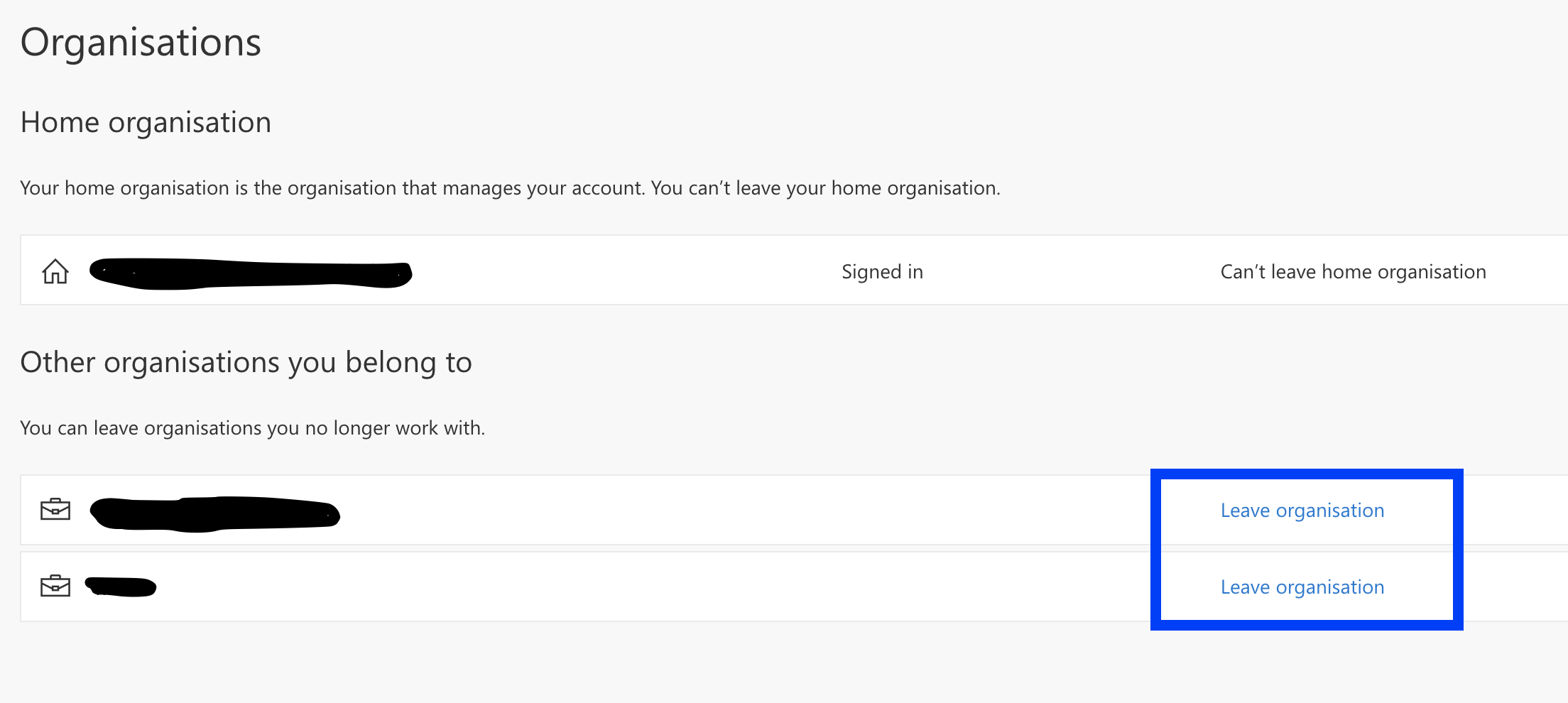This screenshot has width=1568, height=703.
Task: Click "You can leave organisations" description text
Action: pyautogui.click(x=252, y=428)
